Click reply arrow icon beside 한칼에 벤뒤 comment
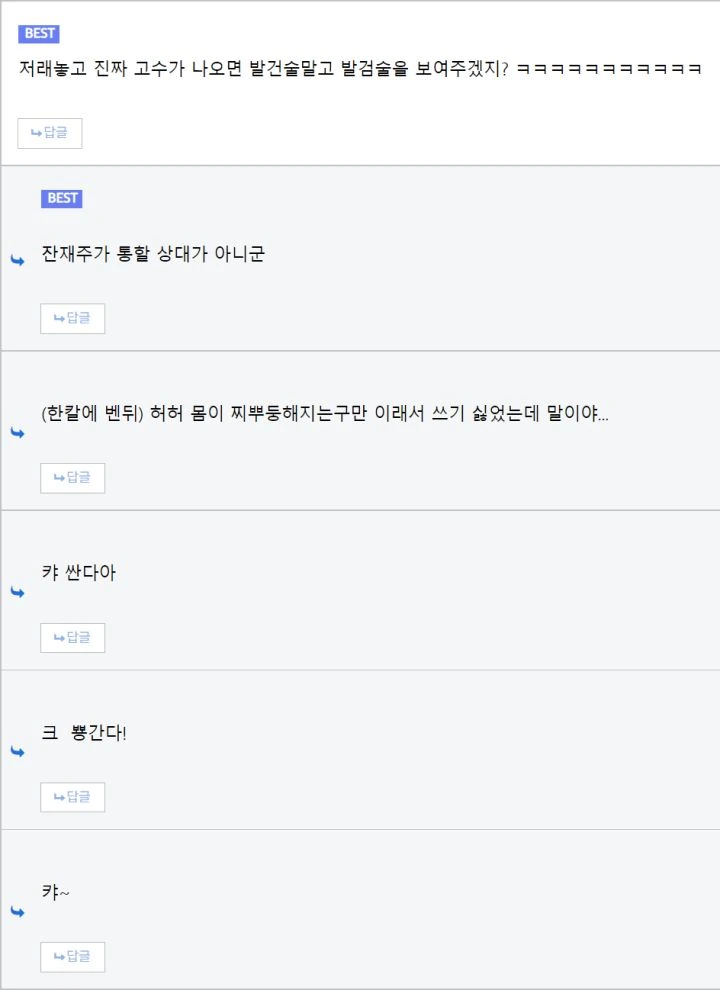 (x=18, y=432)
